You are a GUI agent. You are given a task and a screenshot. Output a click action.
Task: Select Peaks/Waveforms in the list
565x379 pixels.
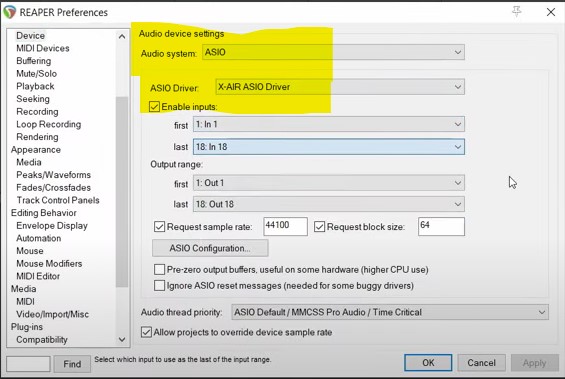pos(53,175)
